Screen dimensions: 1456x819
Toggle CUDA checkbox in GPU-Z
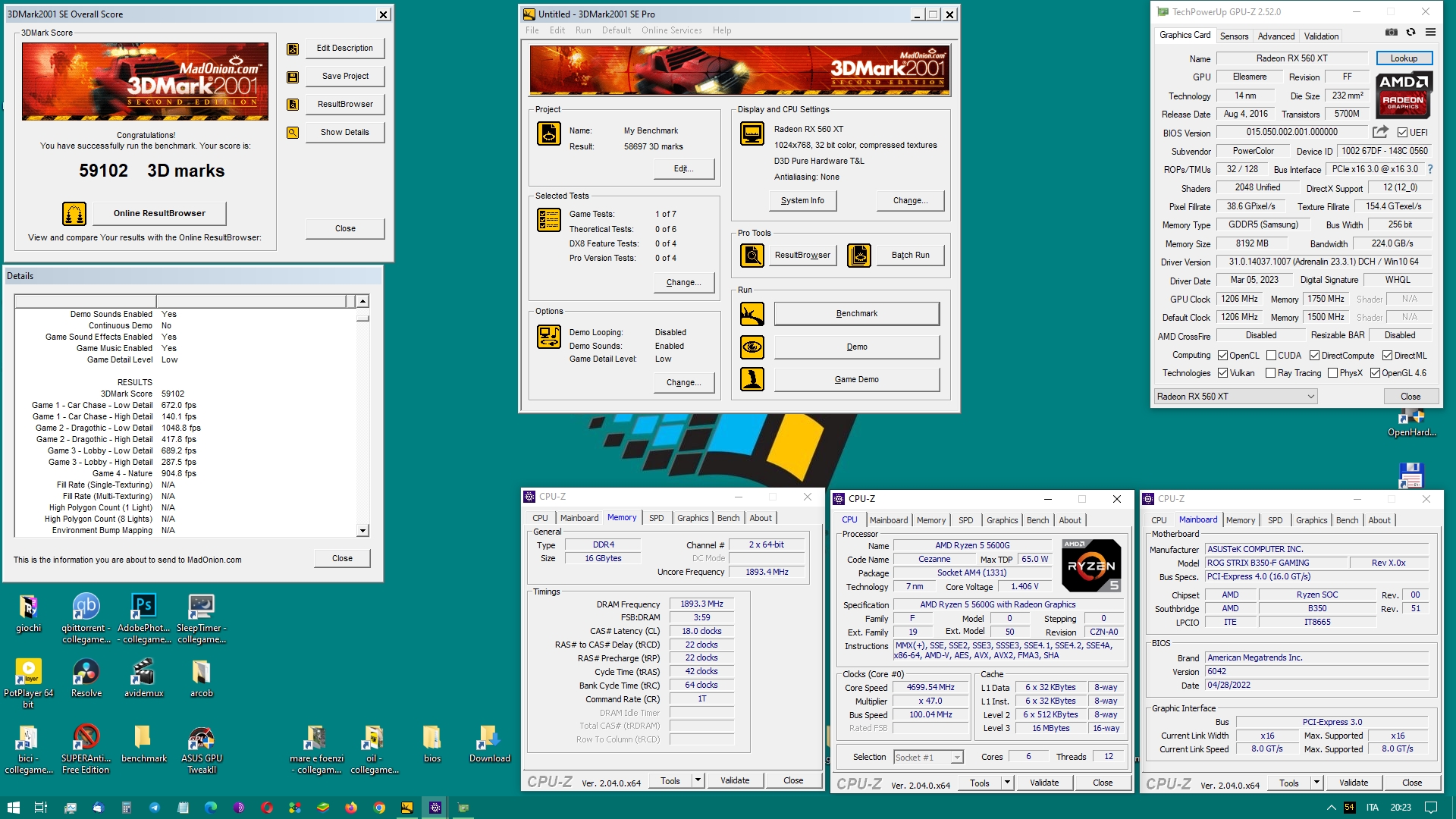tap(1271, 356)
